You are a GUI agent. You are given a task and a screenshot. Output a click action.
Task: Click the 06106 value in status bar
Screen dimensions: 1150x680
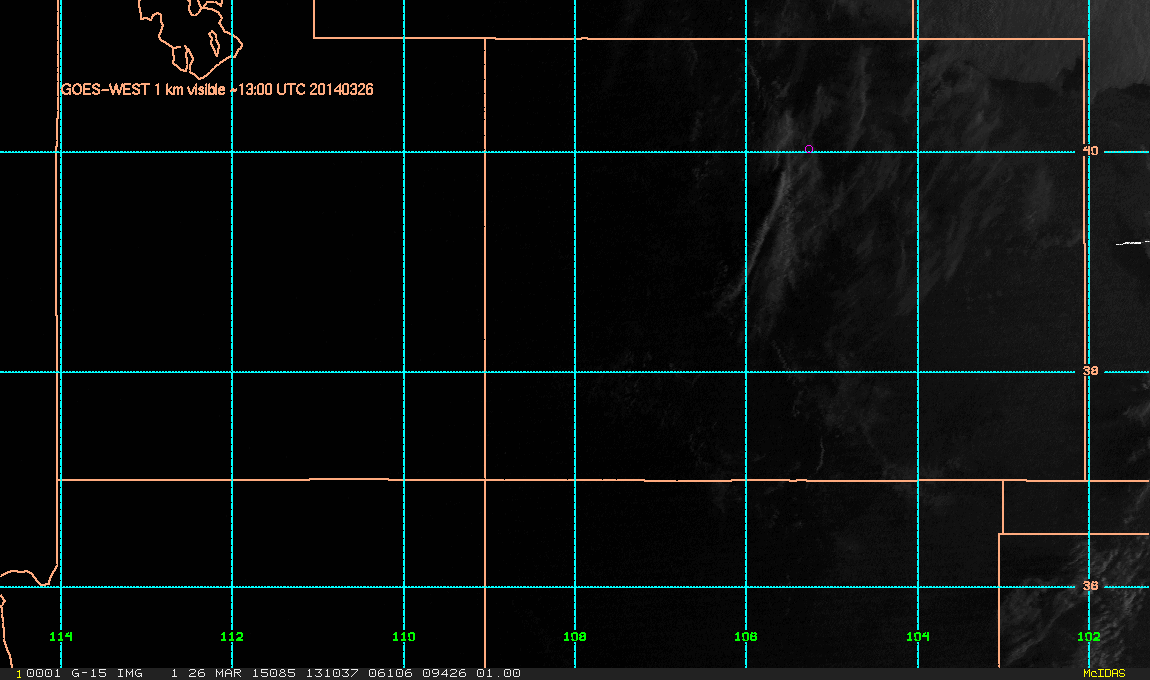click(x=391, y=673)
